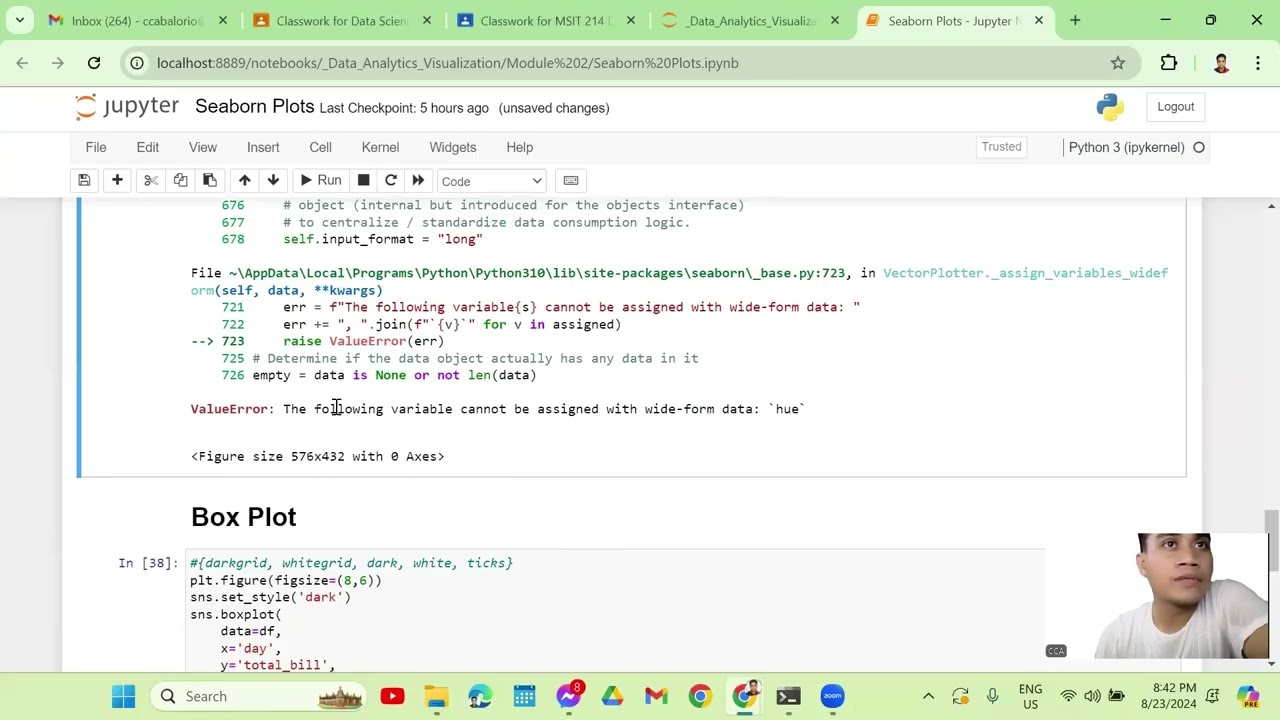The image size is (1280, 720).
Task: Click the taskbar Search box
Action: [260, 696]
